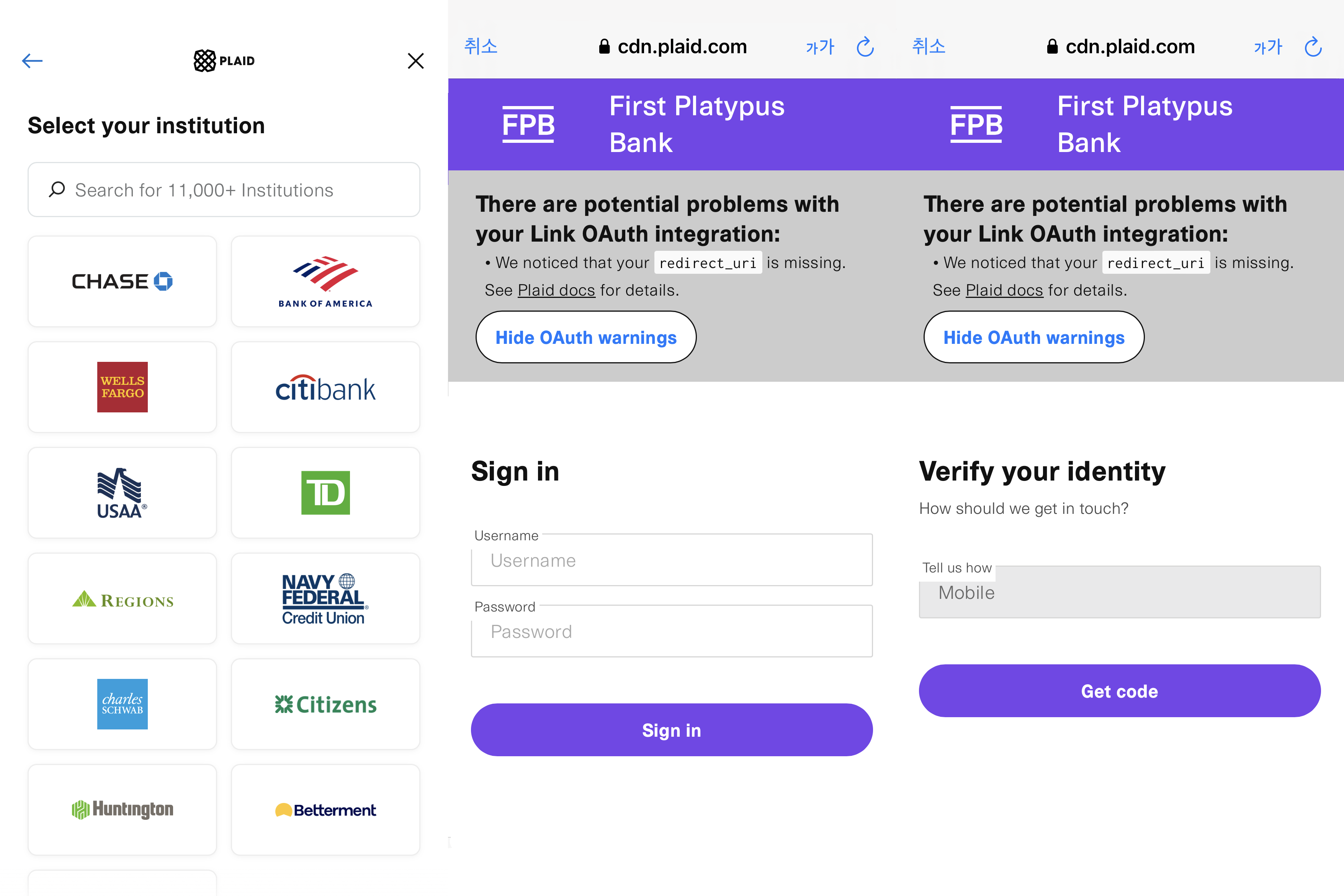
Task: Go back with the blue arrow
Action: [x=32, y=60]
